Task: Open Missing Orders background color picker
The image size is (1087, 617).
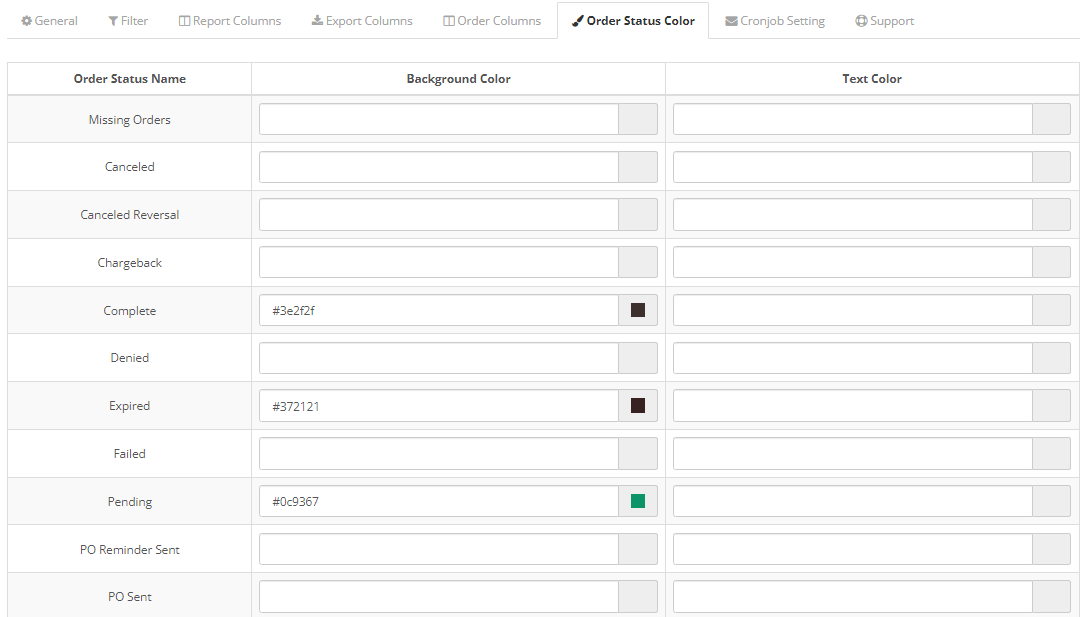Action: [638, 119]
